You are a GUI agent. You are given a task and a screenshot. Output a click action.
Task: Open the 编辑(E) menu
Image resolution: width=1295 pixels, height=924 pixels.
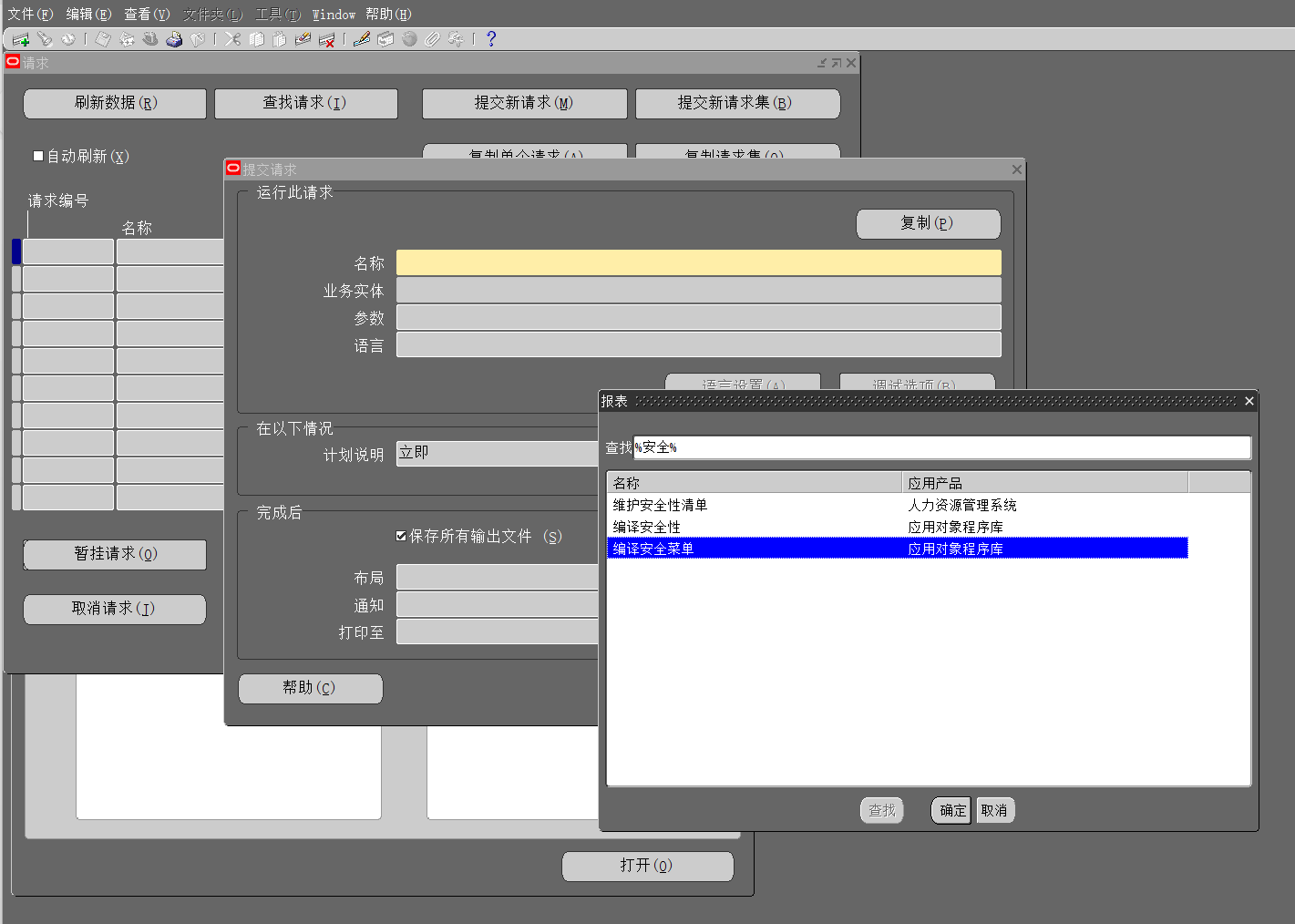88,15
